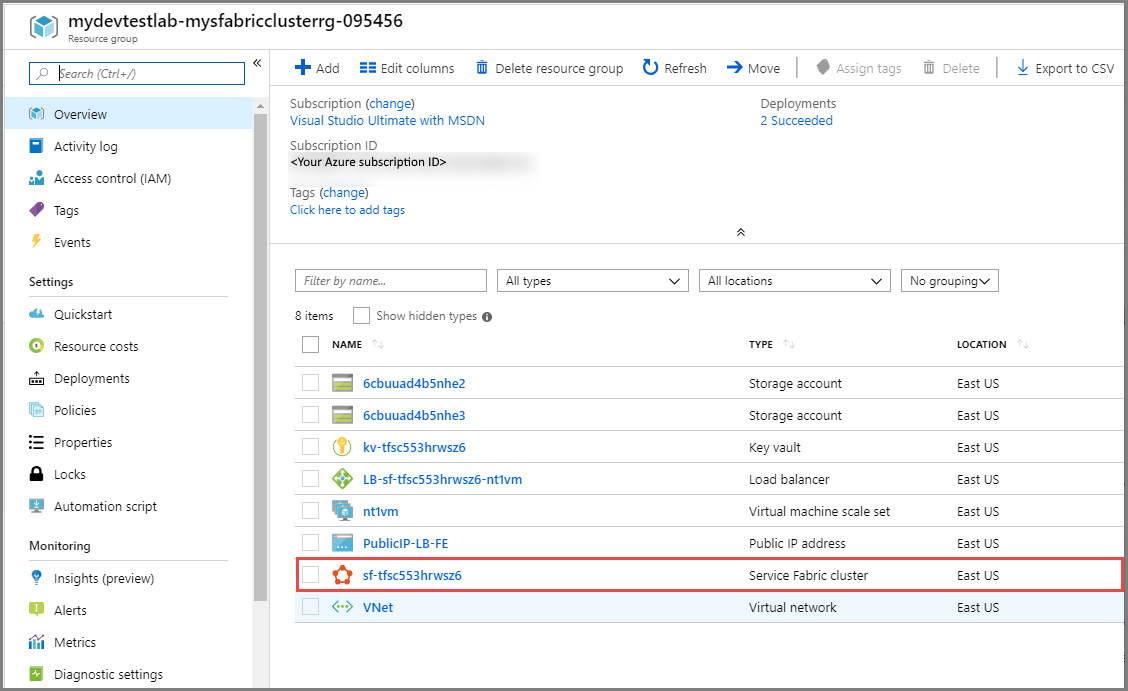Viewport: 1128px width, 691px height.
Task: Collapse the sidebar with double chevron
Action: 257,63
